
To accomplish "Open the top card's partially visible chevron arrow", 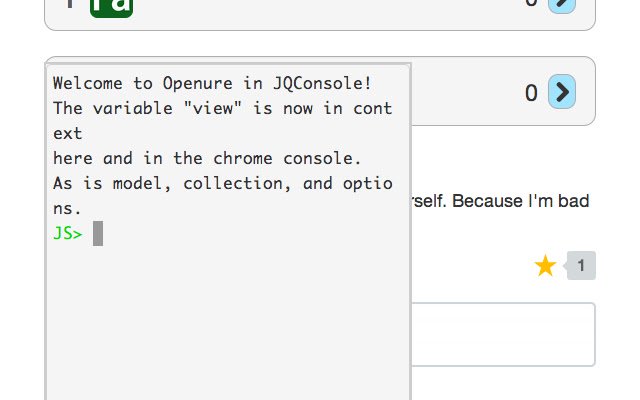I will click(562, 6).
